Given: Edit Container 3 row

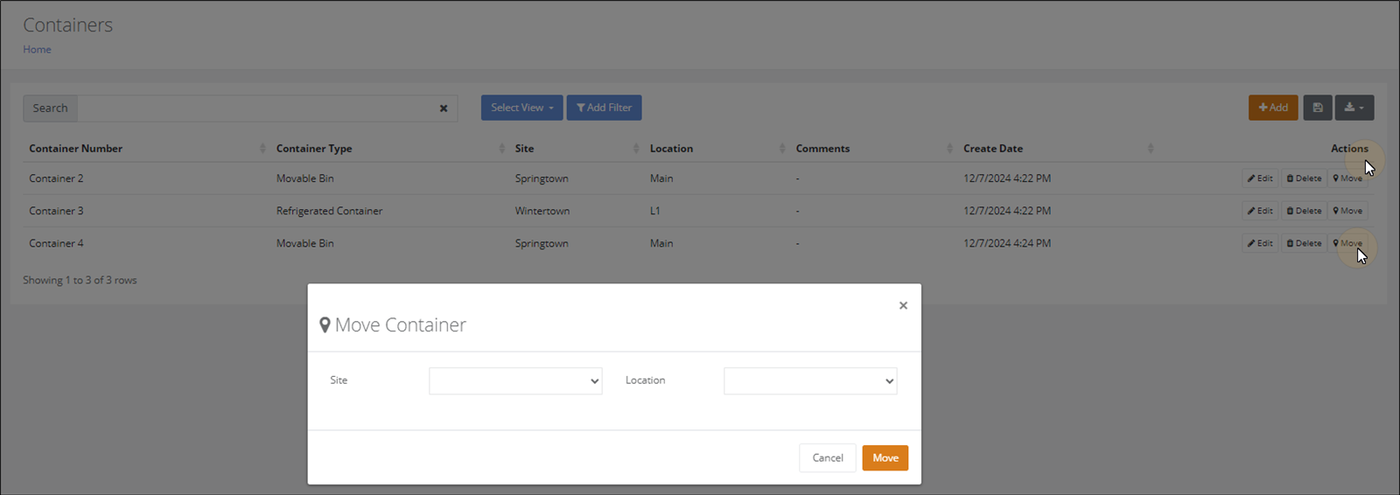Looking at the screenshot, I should point(1260,211).
